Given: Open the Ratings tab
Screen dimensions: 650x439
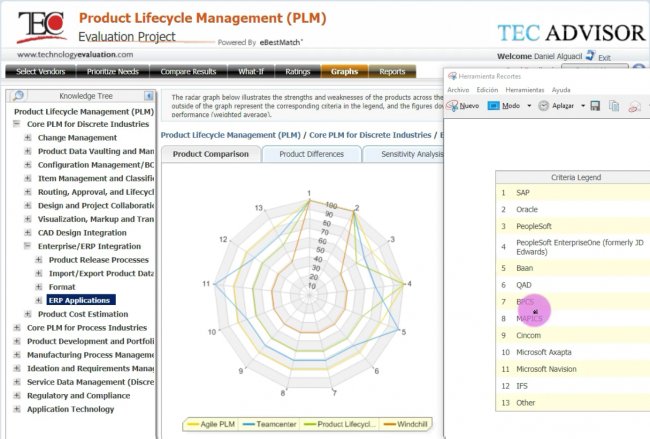Looking at the screenshot, I should pyautogui.click(x=298, y=71).
